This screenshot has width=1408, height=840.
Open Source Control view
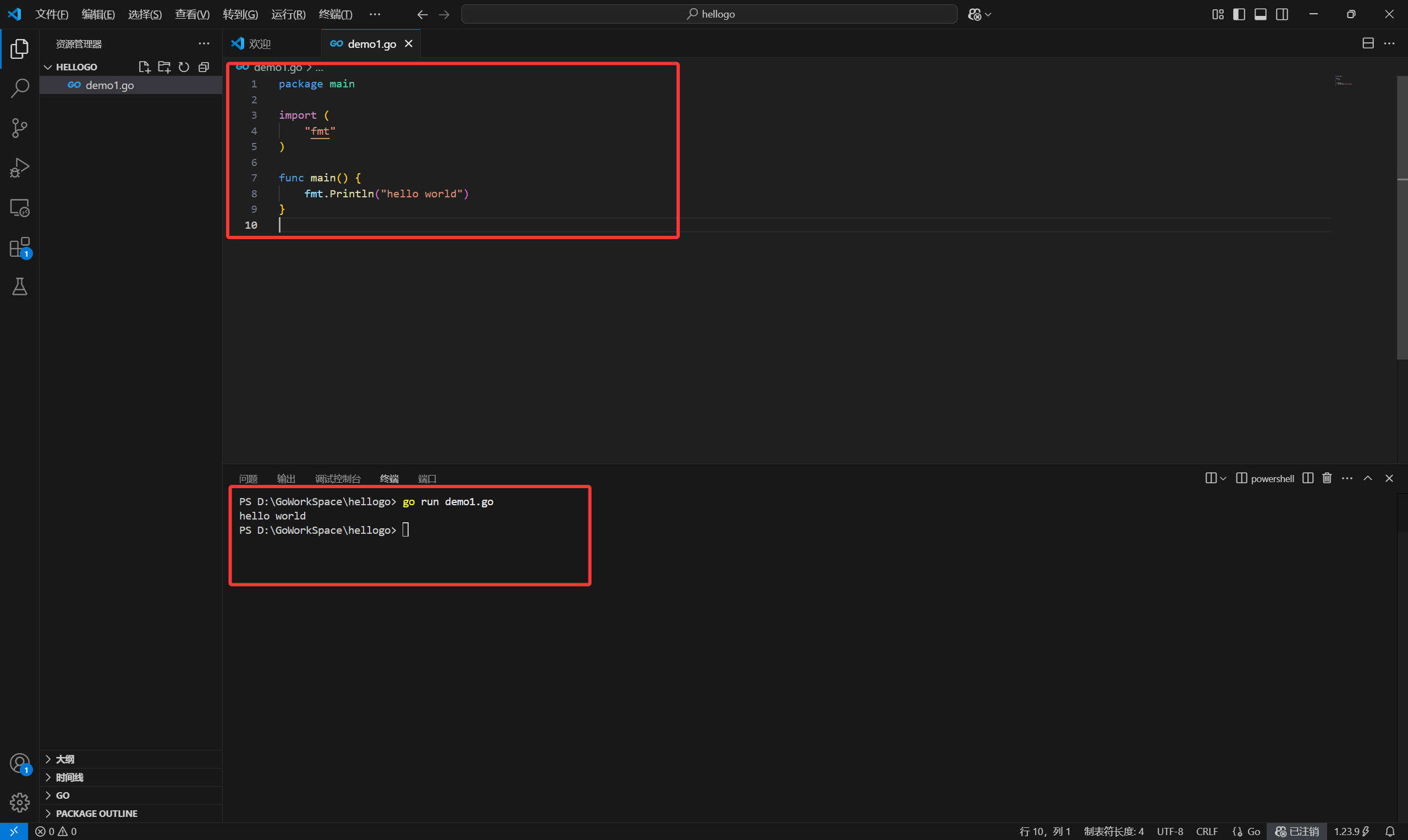coord(20,128)
